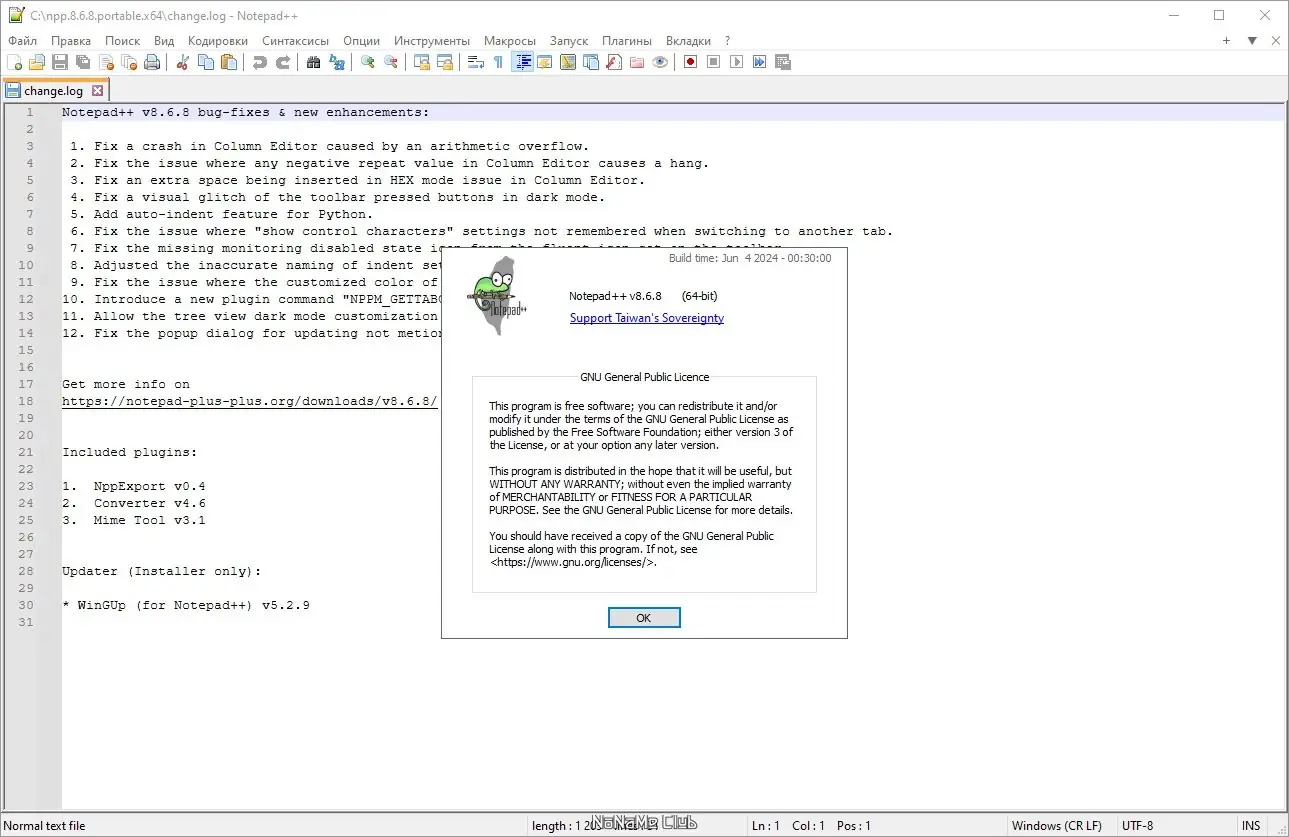1289x837 pixels.
Task: Click the Notepad++ chameleon logo
Action: [496, 296]
